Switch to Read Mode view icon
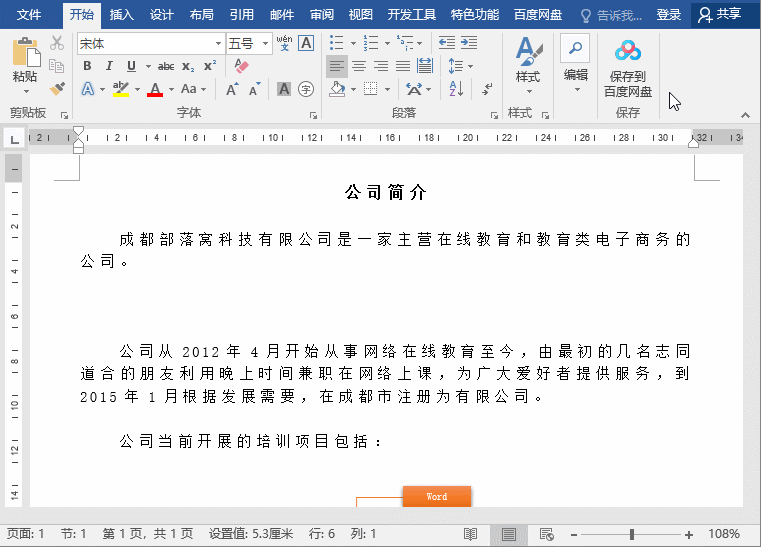 (470, 534)
